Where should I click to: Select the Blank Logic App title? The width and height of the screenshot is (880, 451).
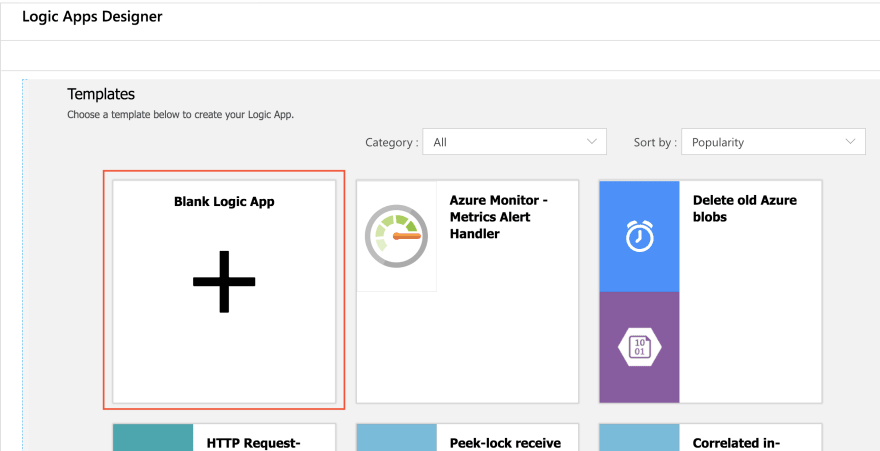(224, 202)
